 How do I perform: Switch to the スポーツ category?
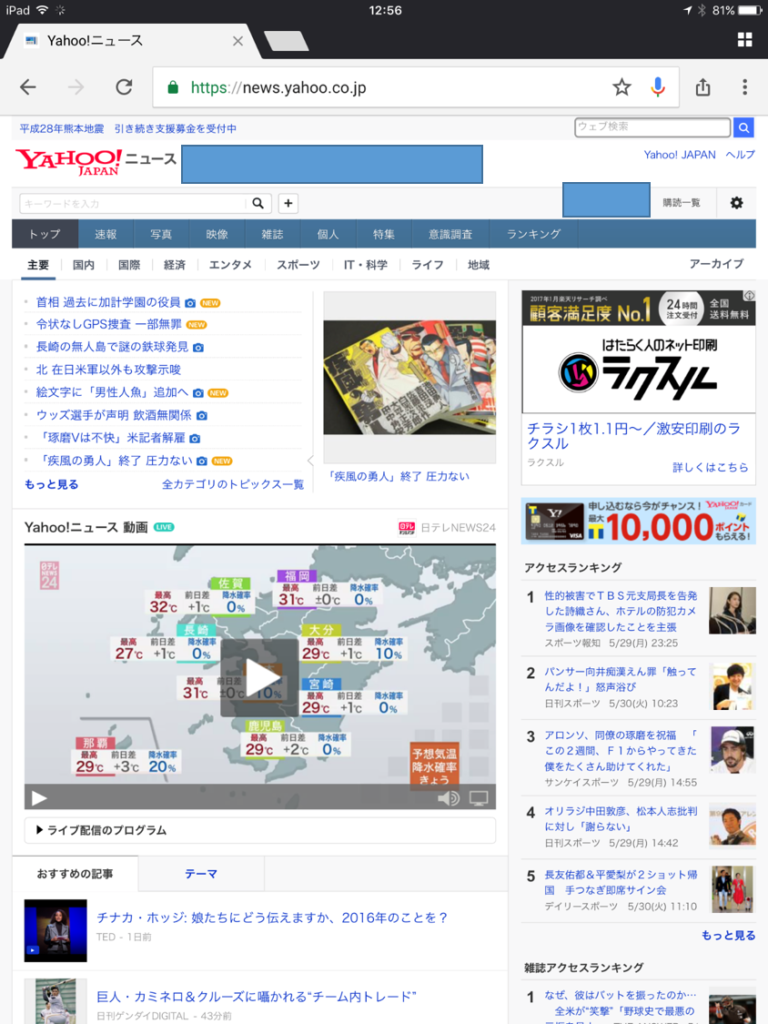coord(298,264)
